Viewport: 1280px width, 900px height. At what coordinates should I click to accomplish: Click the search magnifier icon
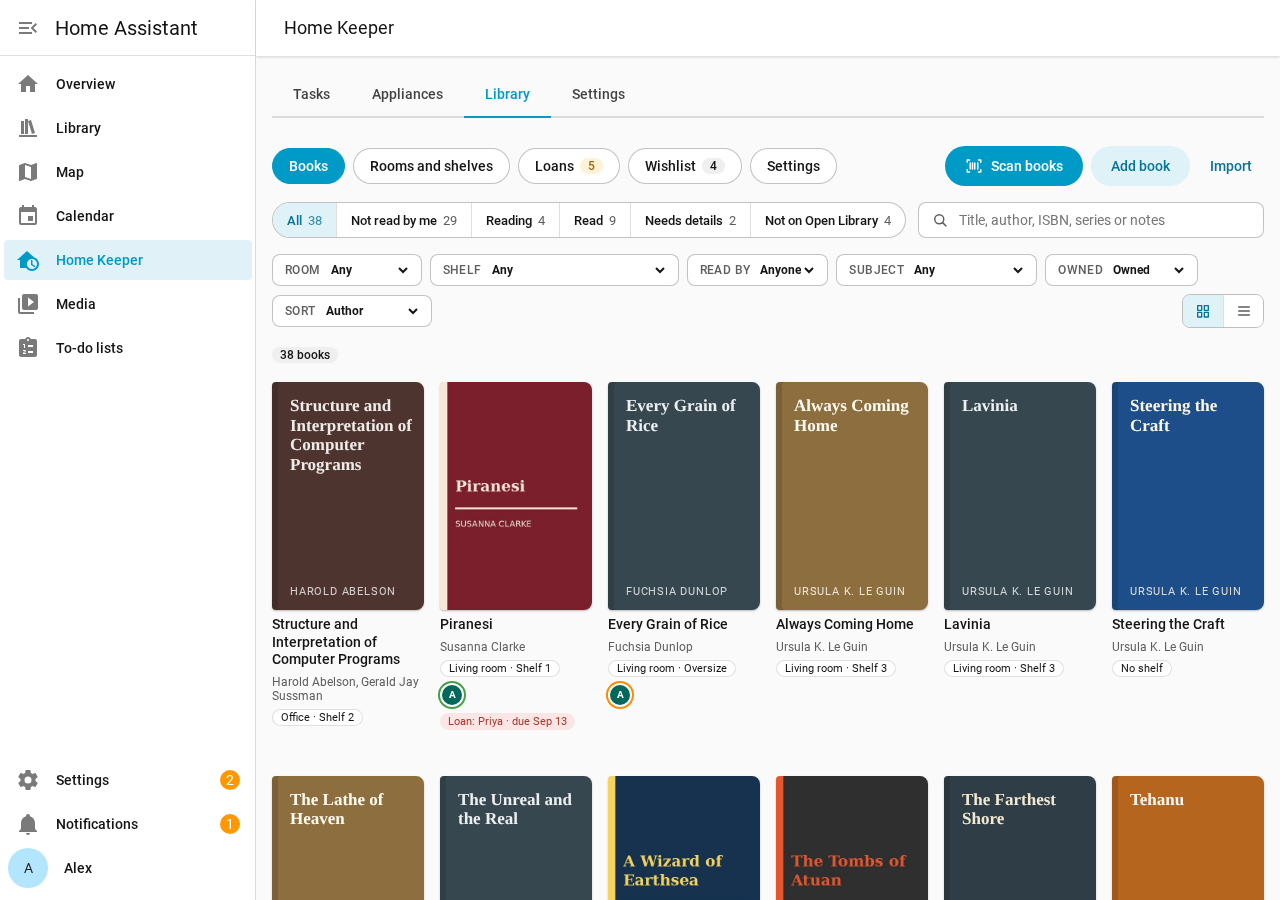tap(940, 220)
